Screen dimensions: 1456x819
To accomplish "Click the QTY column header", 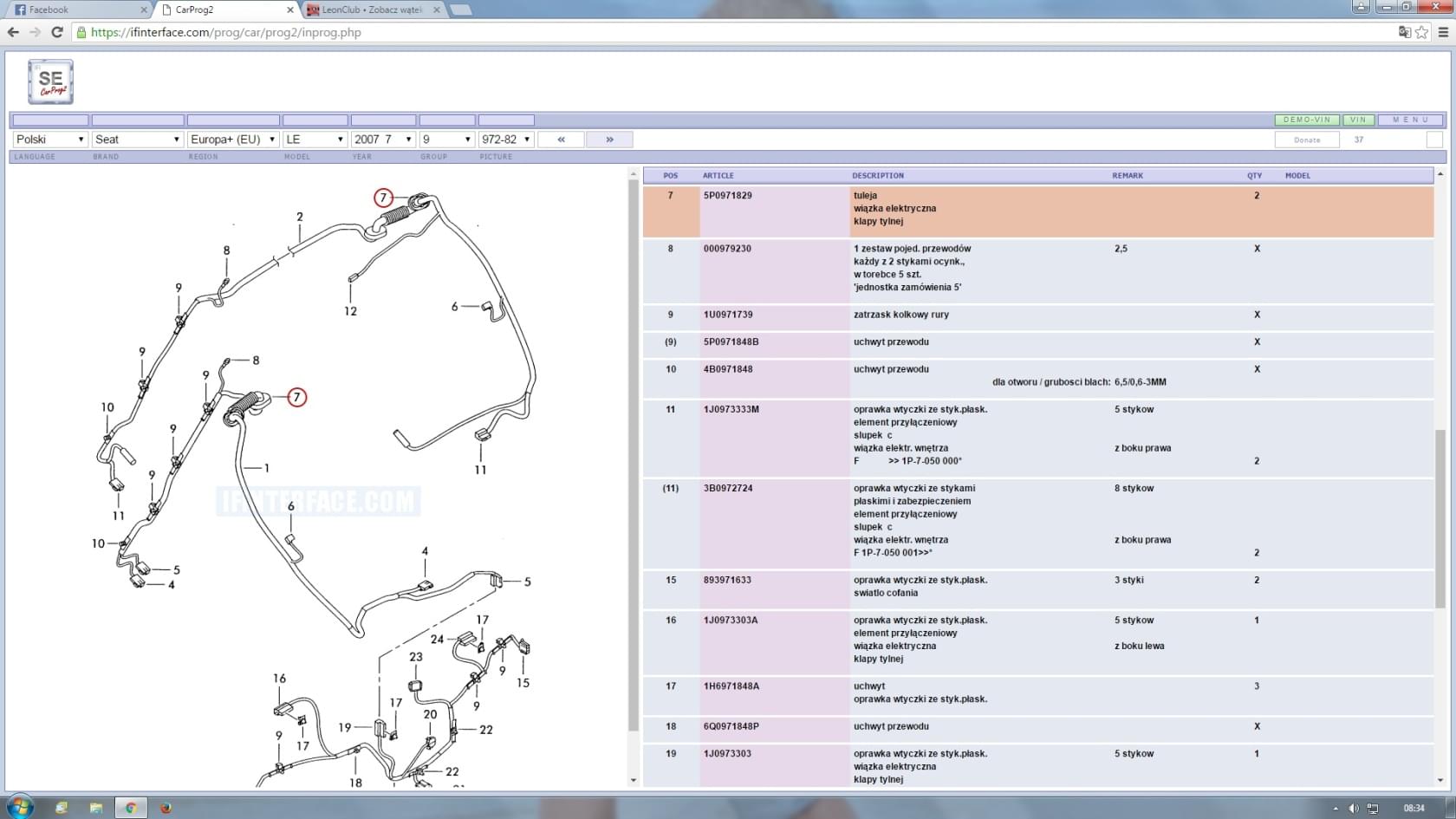I will click(x=1254, y=176).
